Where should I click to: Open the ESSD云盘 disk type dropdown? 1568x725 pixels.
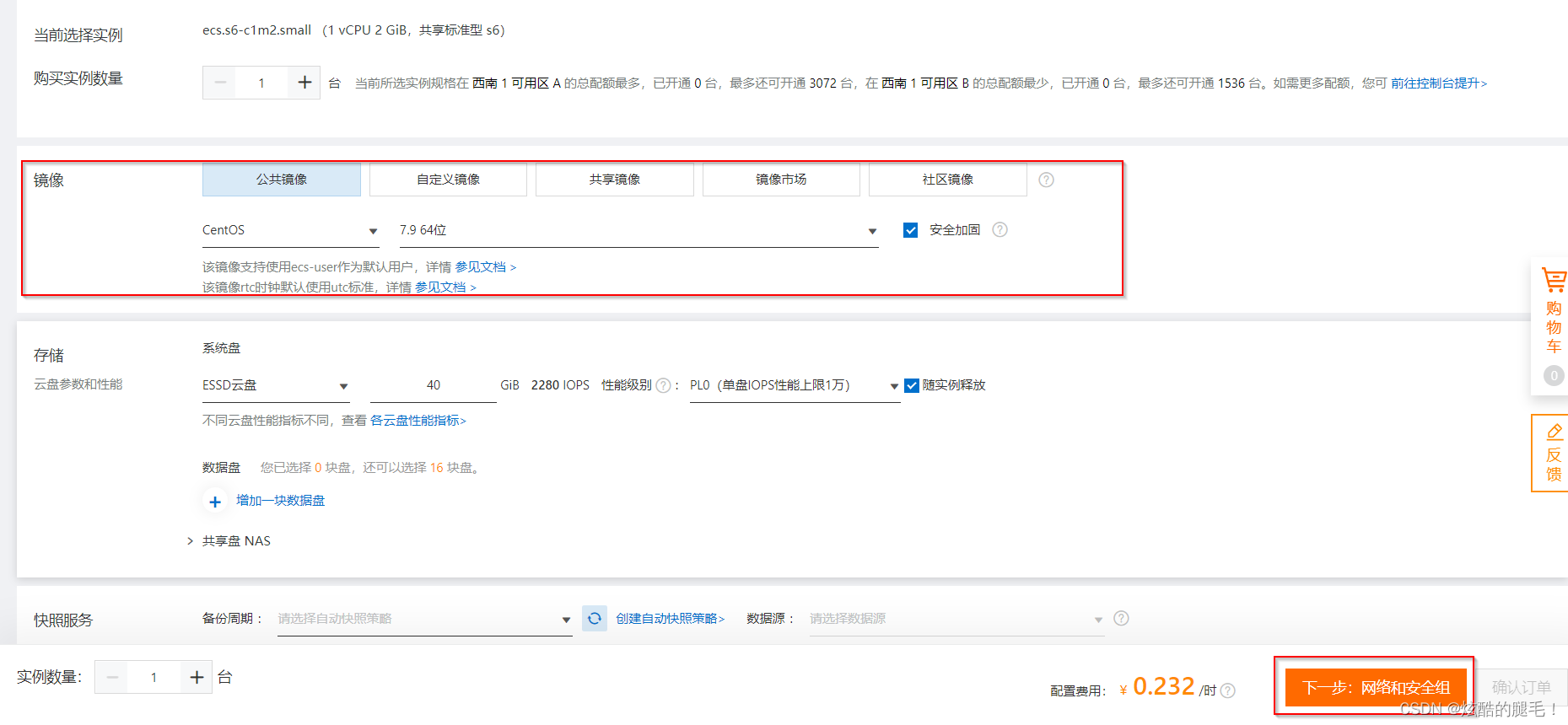pos(276,385)
